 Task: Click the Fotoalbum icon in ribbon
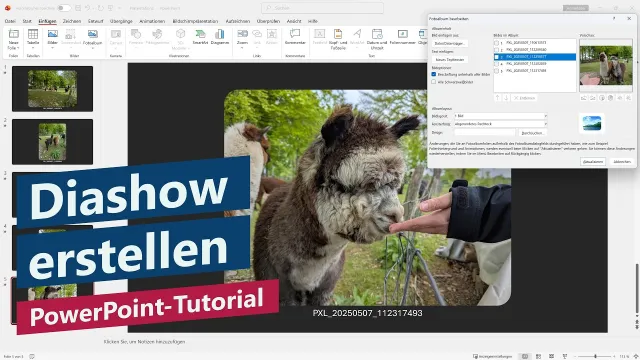[x=93, y=34]
